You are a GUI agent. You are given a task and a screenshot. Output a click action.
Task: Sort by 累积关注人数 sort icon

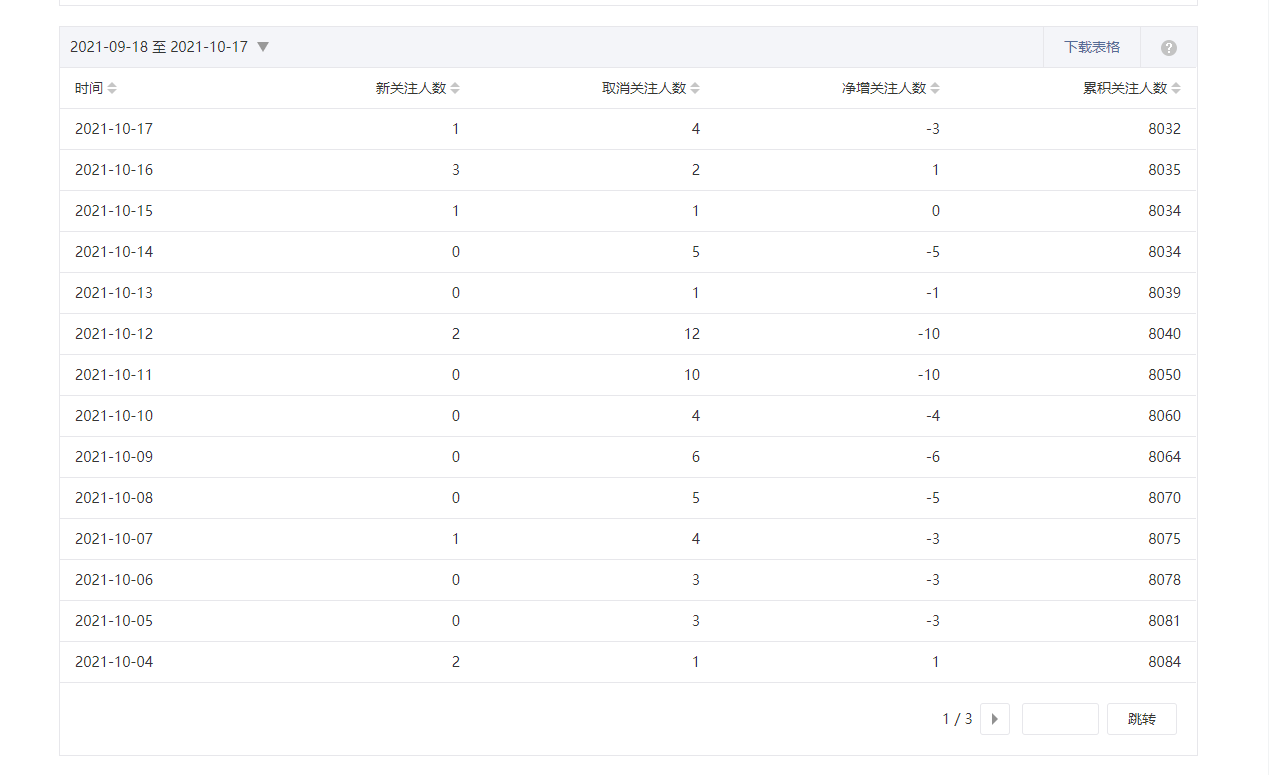1176,88
